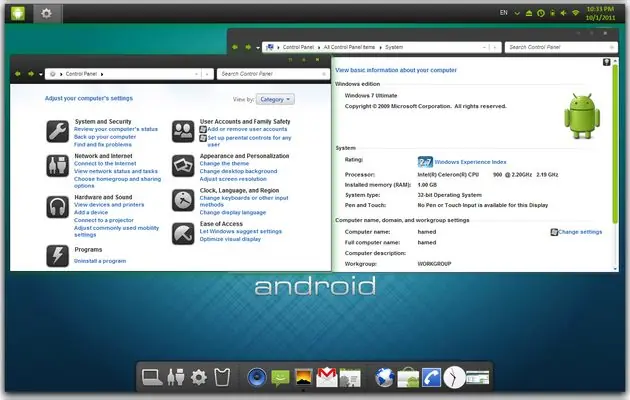Click Search Control Panel field in front window
Viewport: 630px width, 400px height.
(x=272, y=74)
